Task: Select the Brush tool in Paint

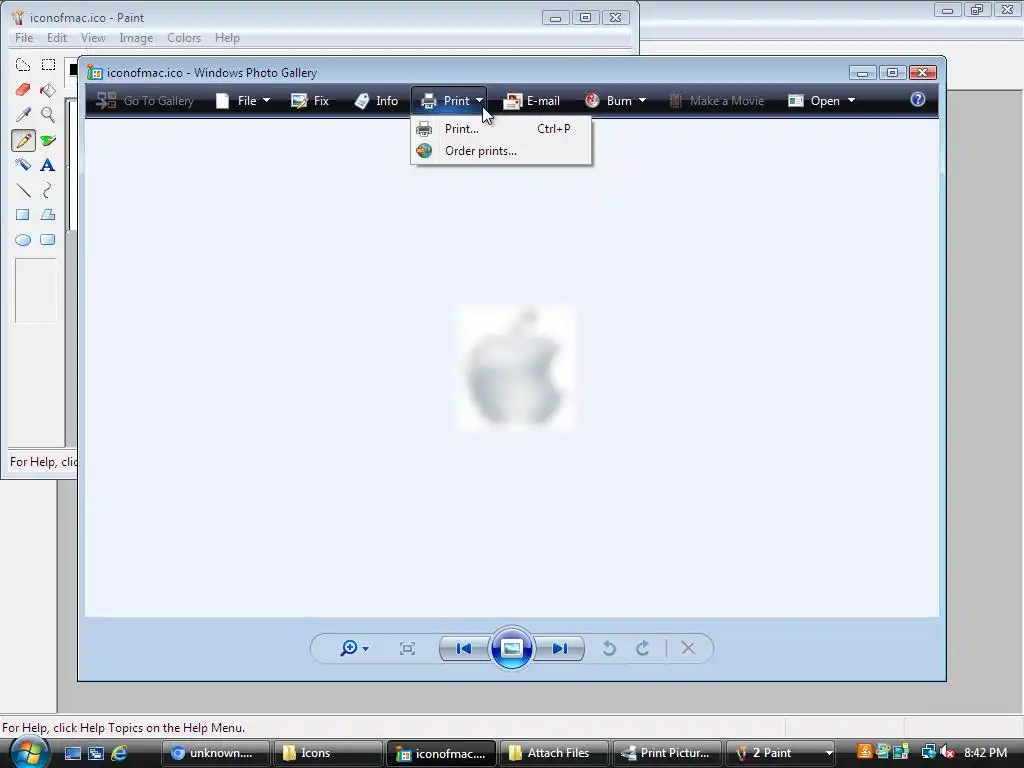Action: pos(48,140)
